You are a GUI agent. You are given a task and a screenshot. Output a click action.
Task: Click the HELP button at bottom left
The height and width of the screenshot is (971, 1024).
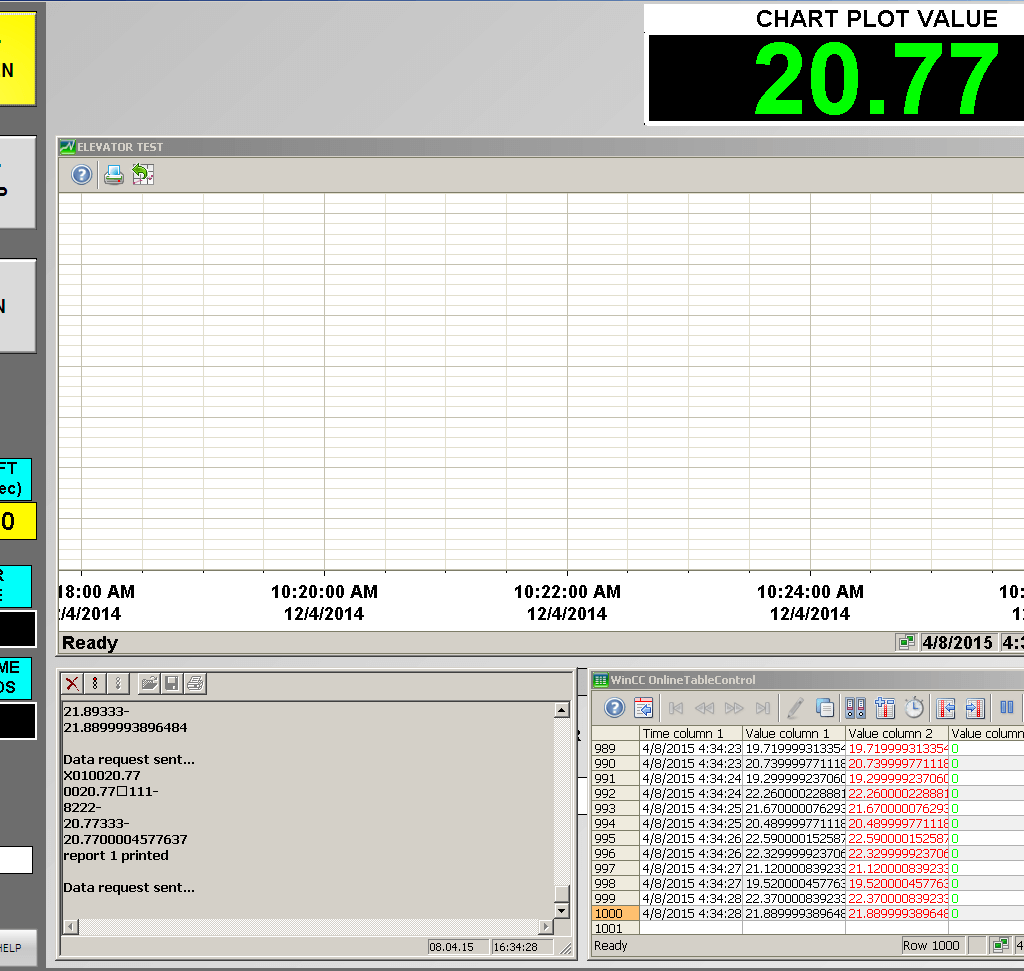coord(18,947)
